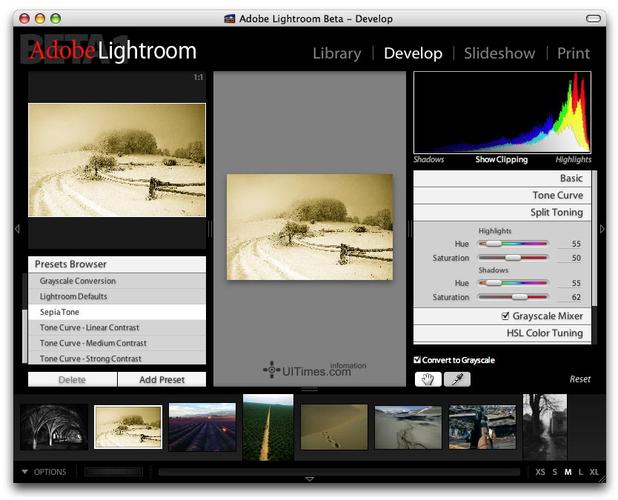Screen dimensions: 618x500
Task: Set thumbnail size to L
Action: 581,472
